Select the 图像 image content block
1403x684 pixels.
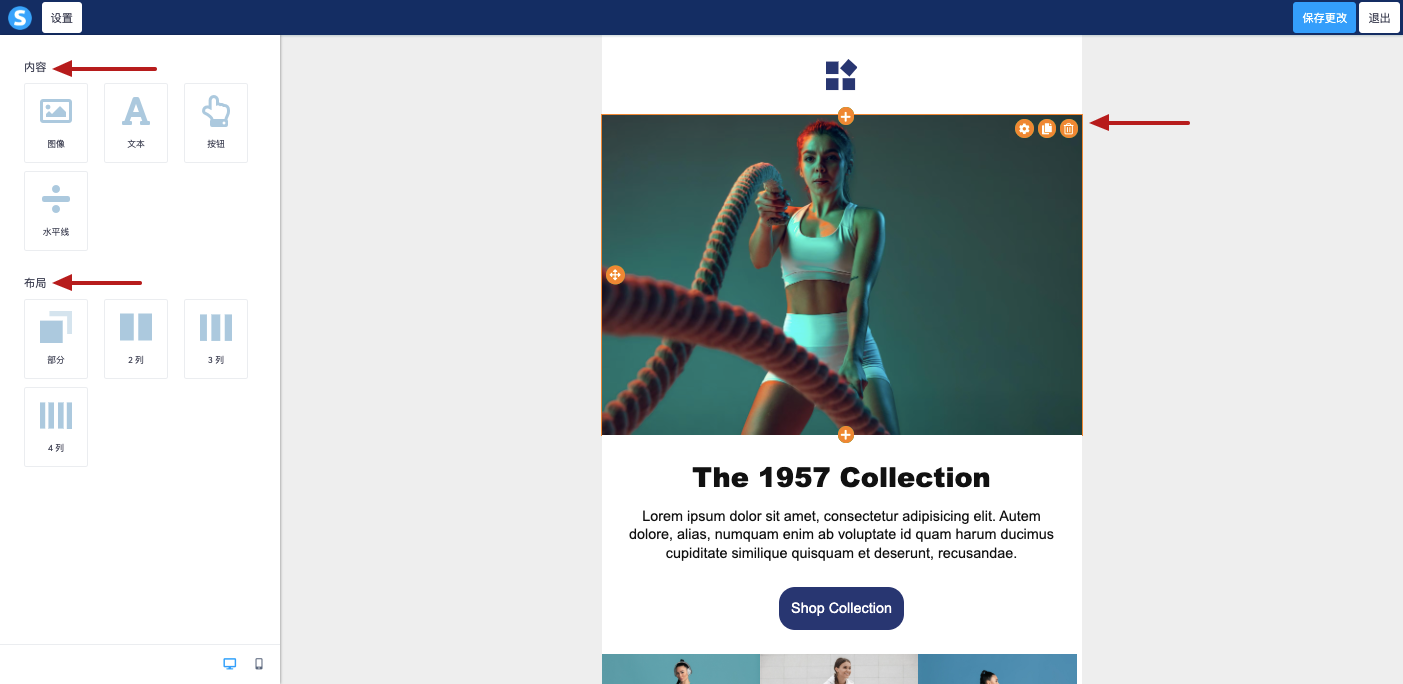56,123
